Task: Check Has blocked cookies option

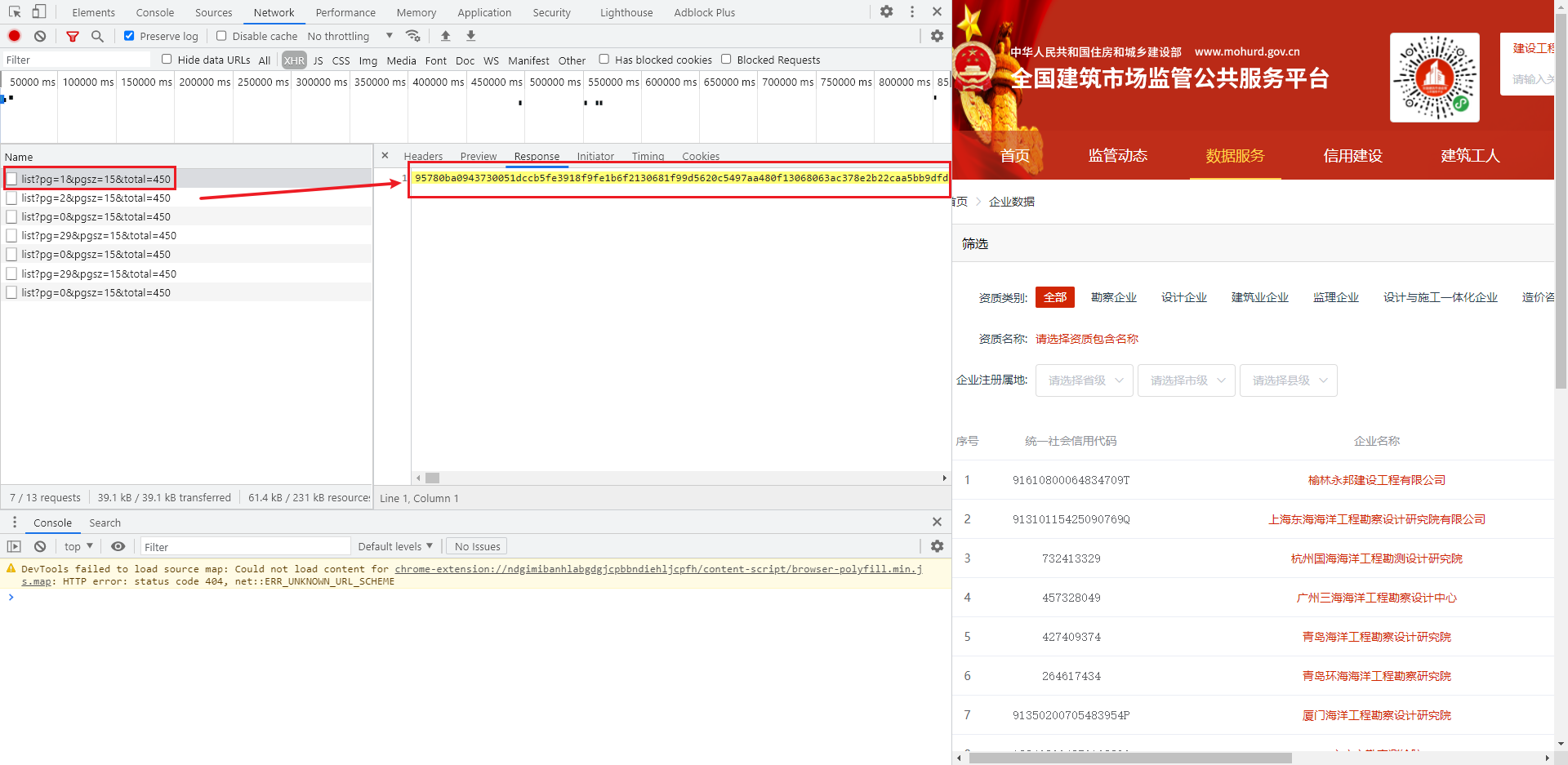Action: [604, 59]
